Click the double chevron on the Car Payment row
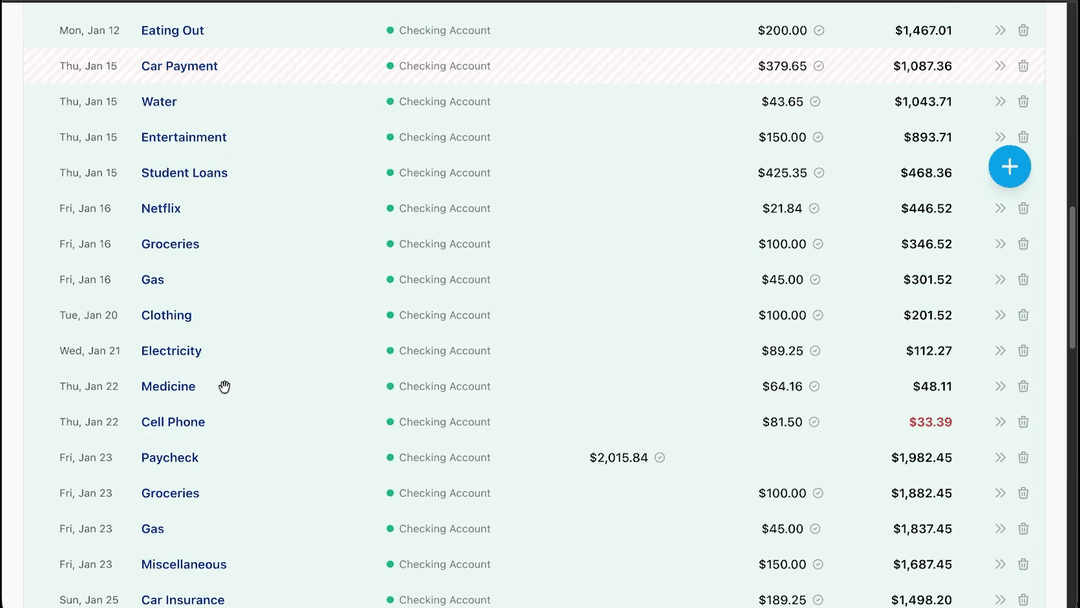Viewport: 1080px width, 608px height. click(x=1000, y=66)
